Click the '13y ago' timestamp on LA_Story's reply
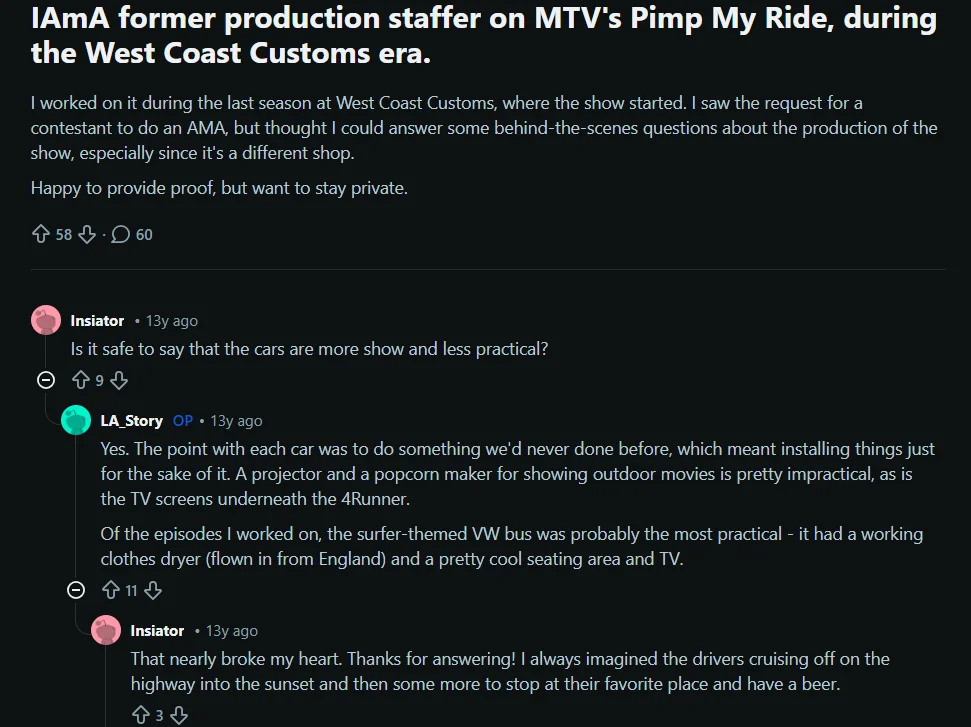971x727 pixels. (x=236, y=421)
